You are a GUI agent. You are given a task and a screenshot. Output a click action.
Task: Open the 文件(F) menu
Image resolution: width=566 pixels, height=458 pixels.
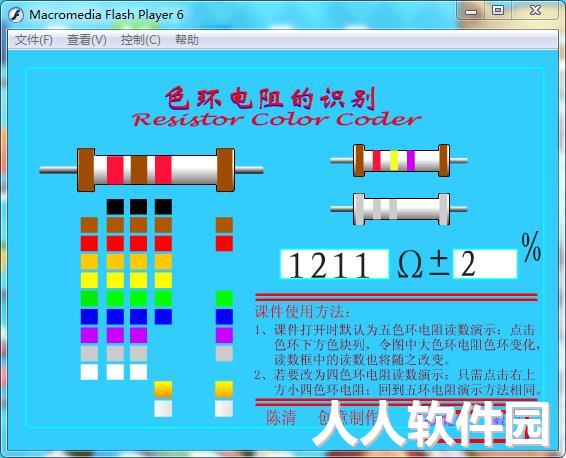34,40
